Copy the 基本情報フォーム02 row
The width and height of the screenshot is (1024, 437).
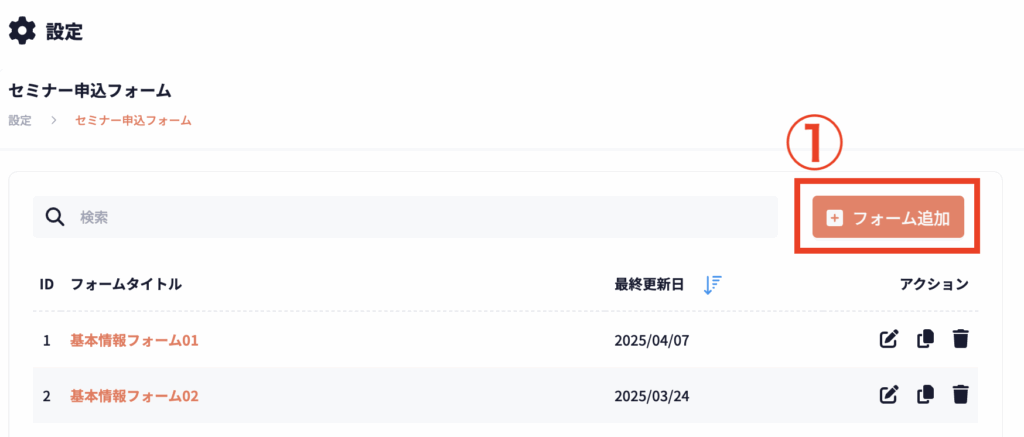click(x=925, y=395)
